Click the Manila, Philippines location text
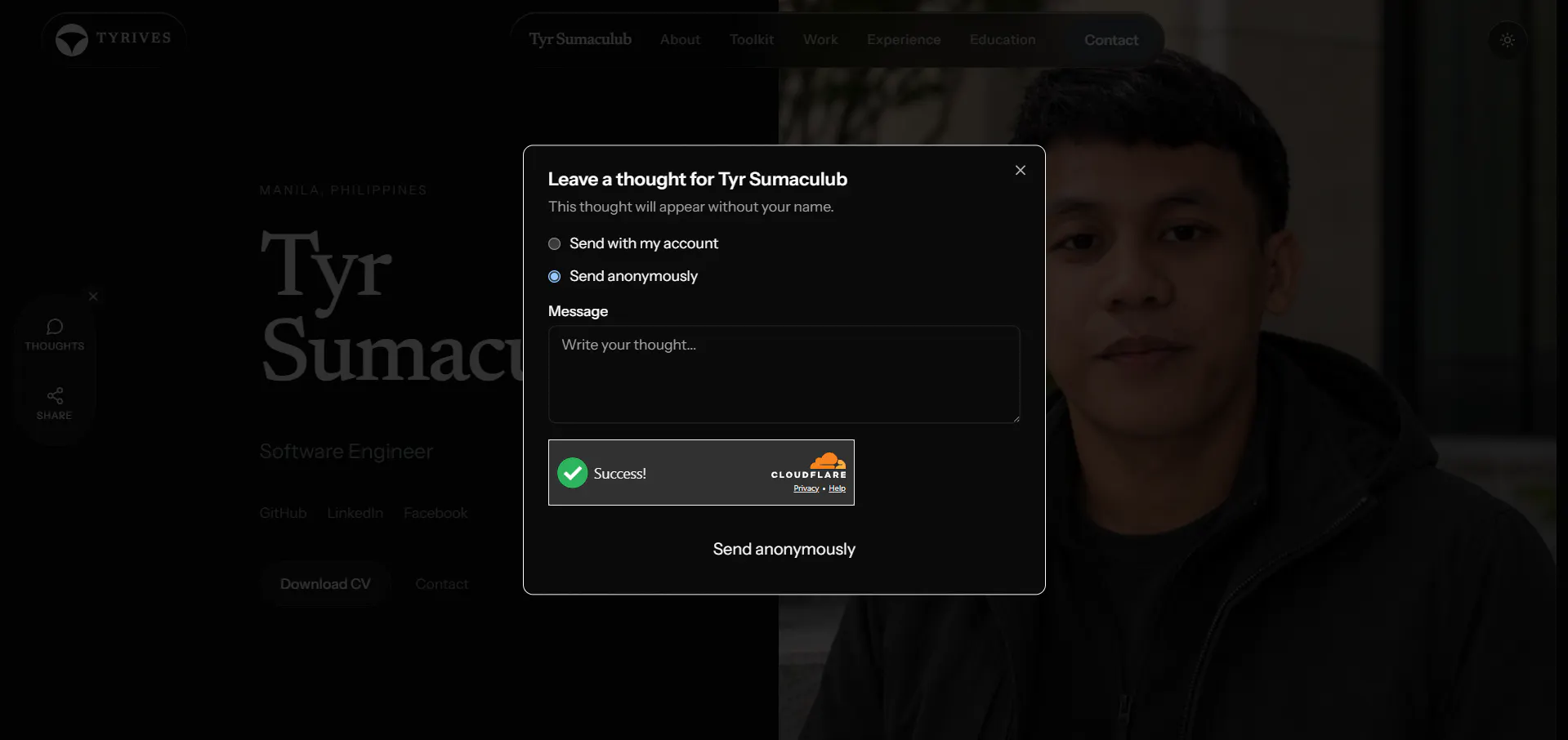1568x740 pixels. point(343,190)
